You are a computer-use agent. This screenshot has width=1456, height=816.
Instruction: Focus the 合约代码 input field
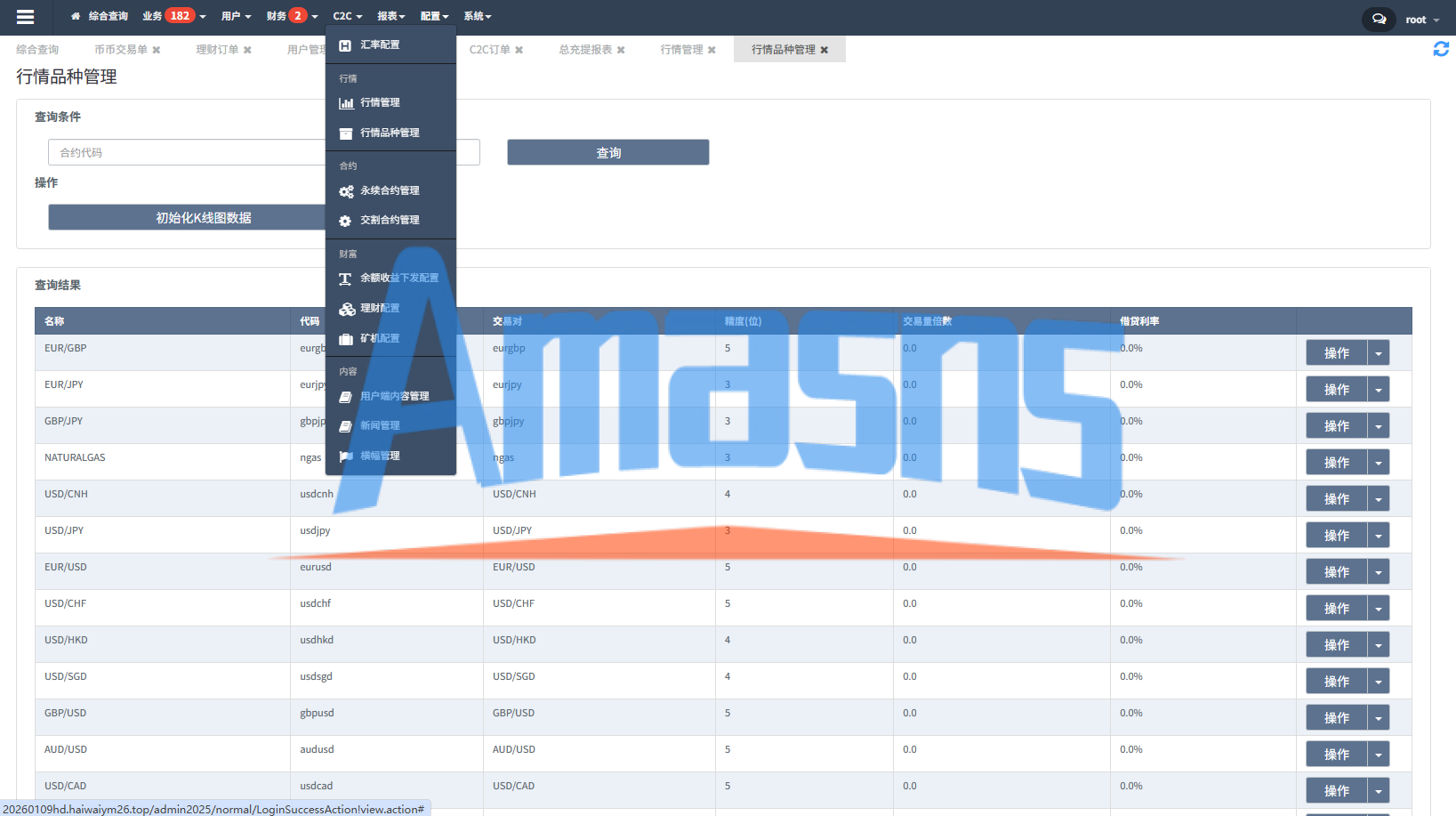tap(188, 152)
